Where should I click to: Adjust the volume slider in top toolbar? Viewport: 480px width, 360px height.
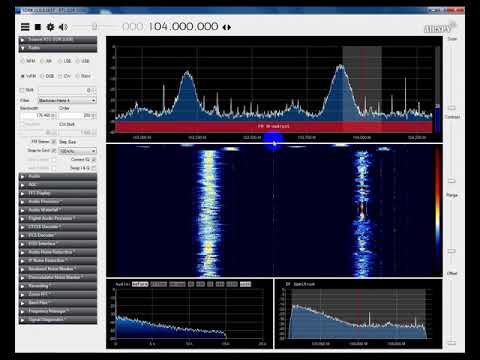(x=94, y=27)
